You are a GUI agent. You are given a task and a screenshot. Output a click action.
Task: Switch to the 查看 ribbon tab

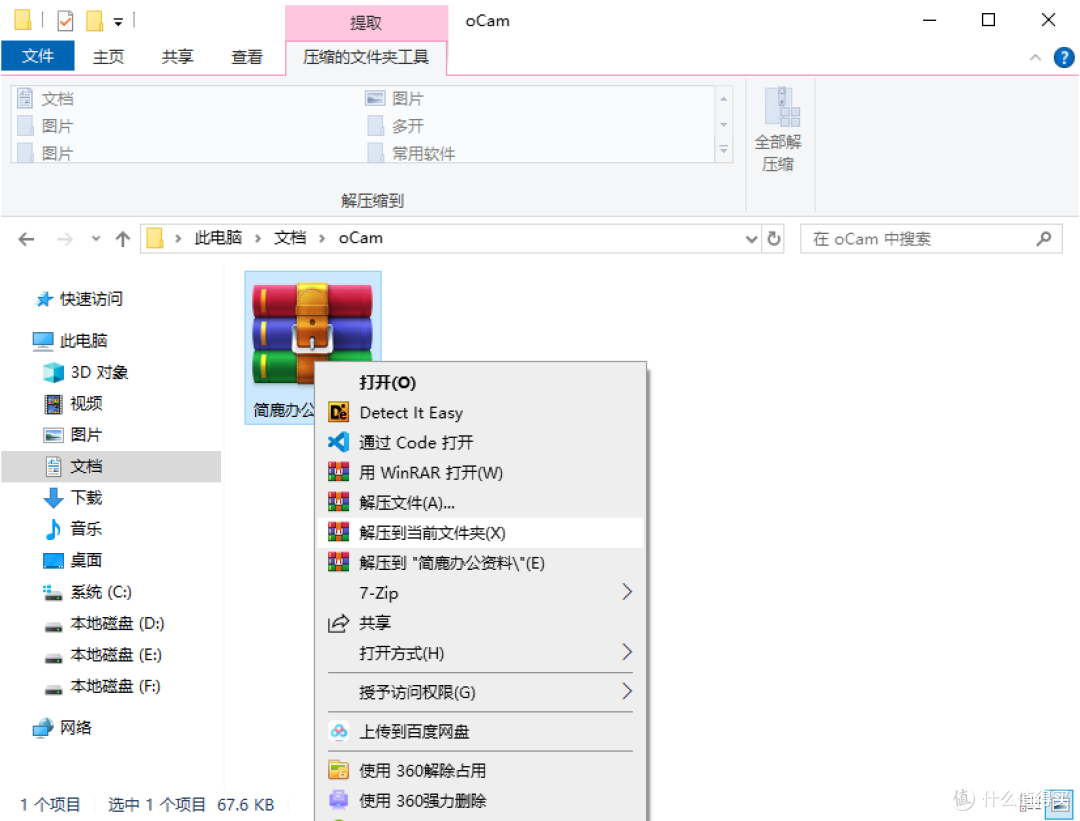point(247,57)
